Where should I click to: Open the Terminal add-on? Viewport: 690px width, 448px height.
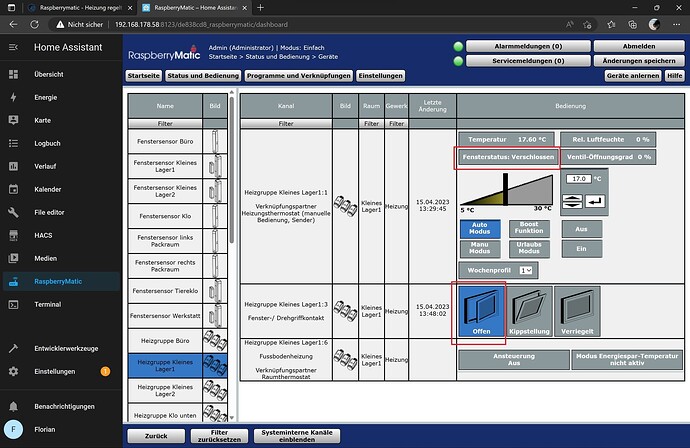[x=48, y=304]
